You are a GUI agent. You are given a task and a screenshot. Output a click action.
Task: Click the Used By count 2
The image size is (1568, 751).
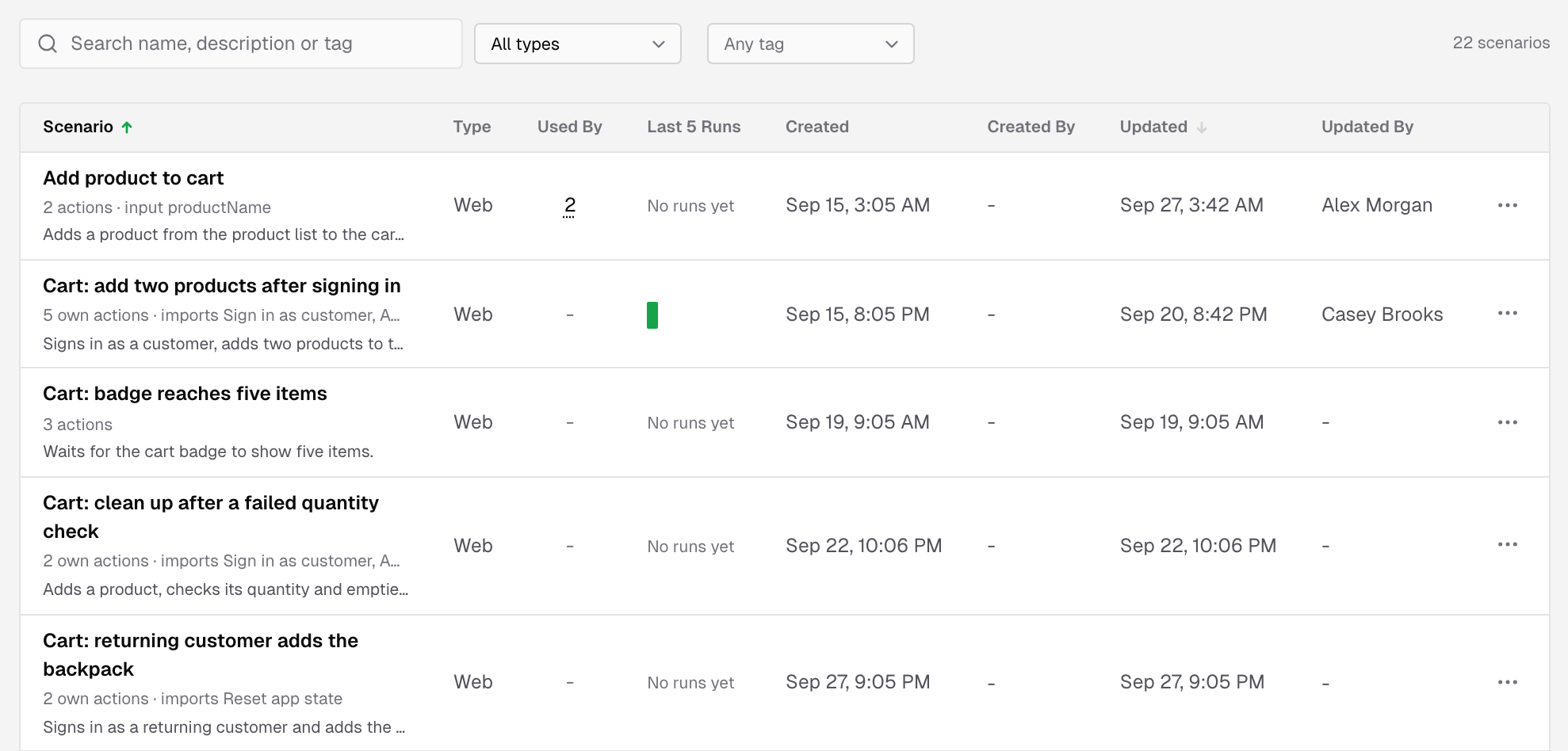(x=569, y=205)
